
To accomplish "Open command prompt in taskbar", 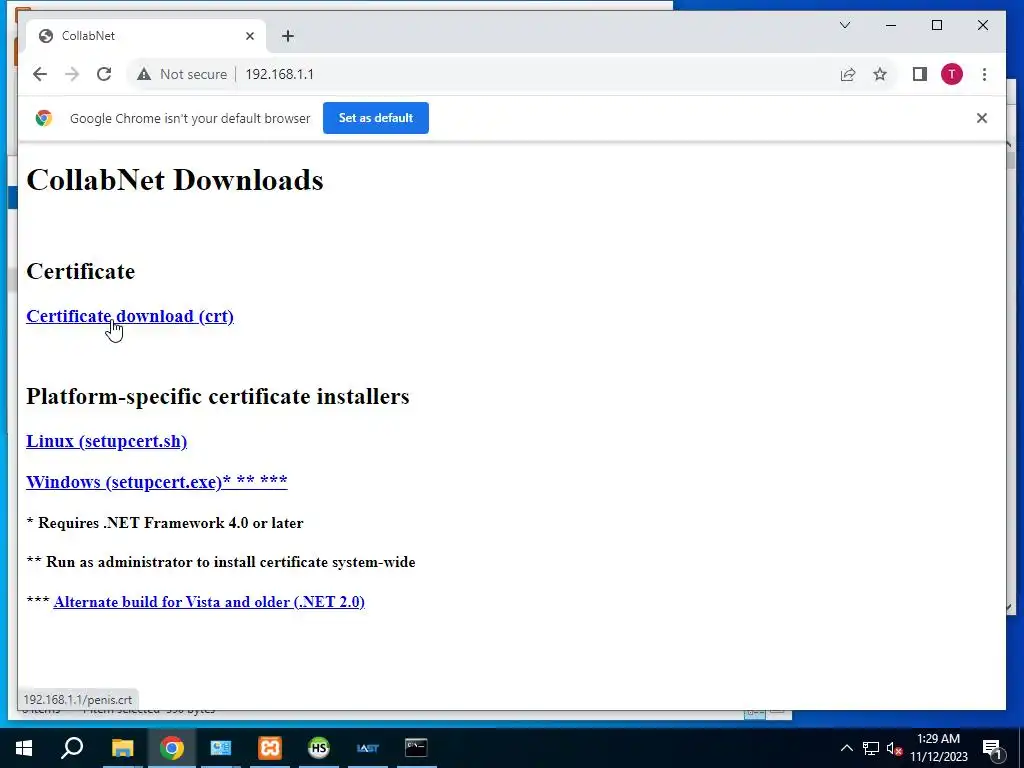I will pyautogui.click(x=416, y=748).
